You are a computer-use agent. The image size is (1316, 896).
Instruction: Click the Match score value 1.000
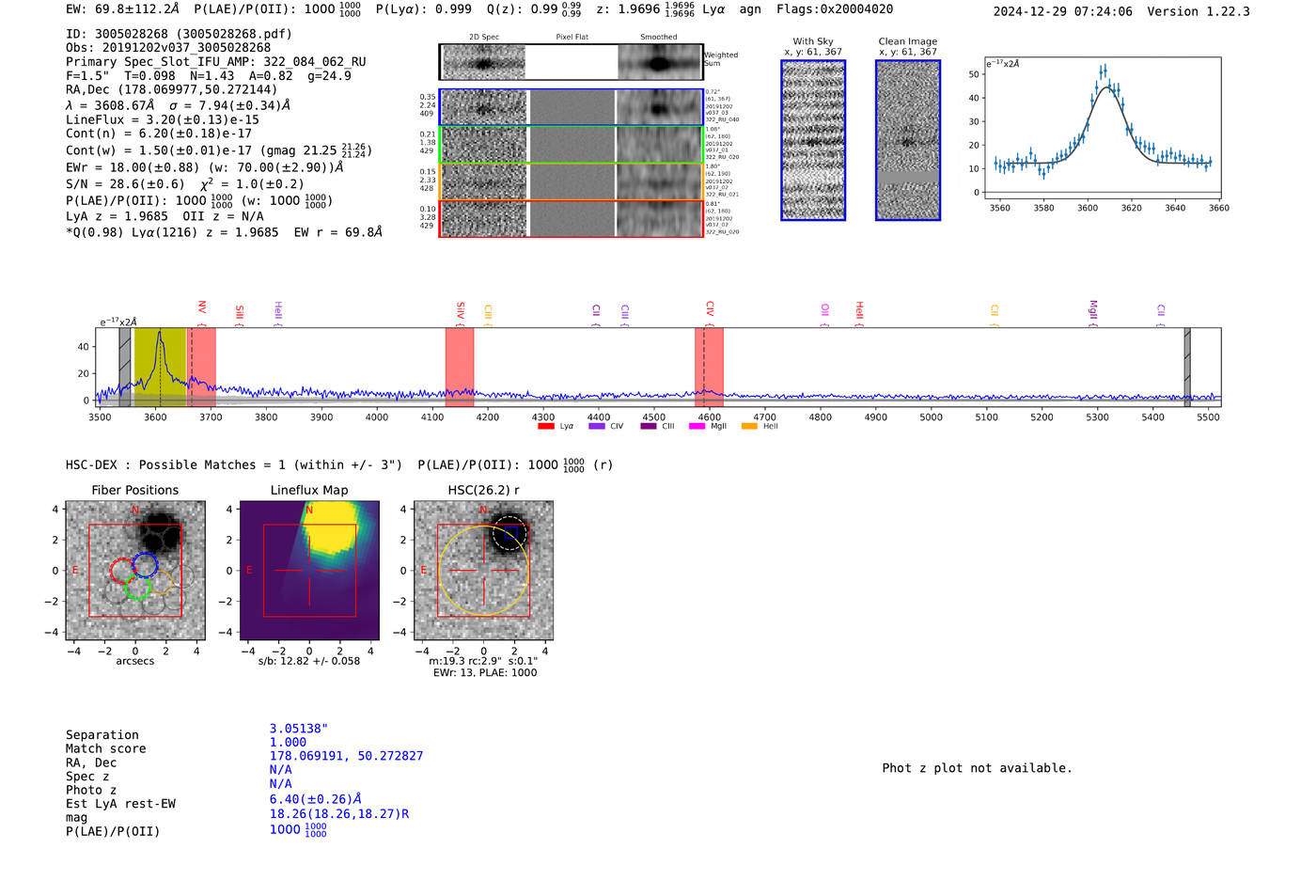pyautogui.click(x=288, y=743)
